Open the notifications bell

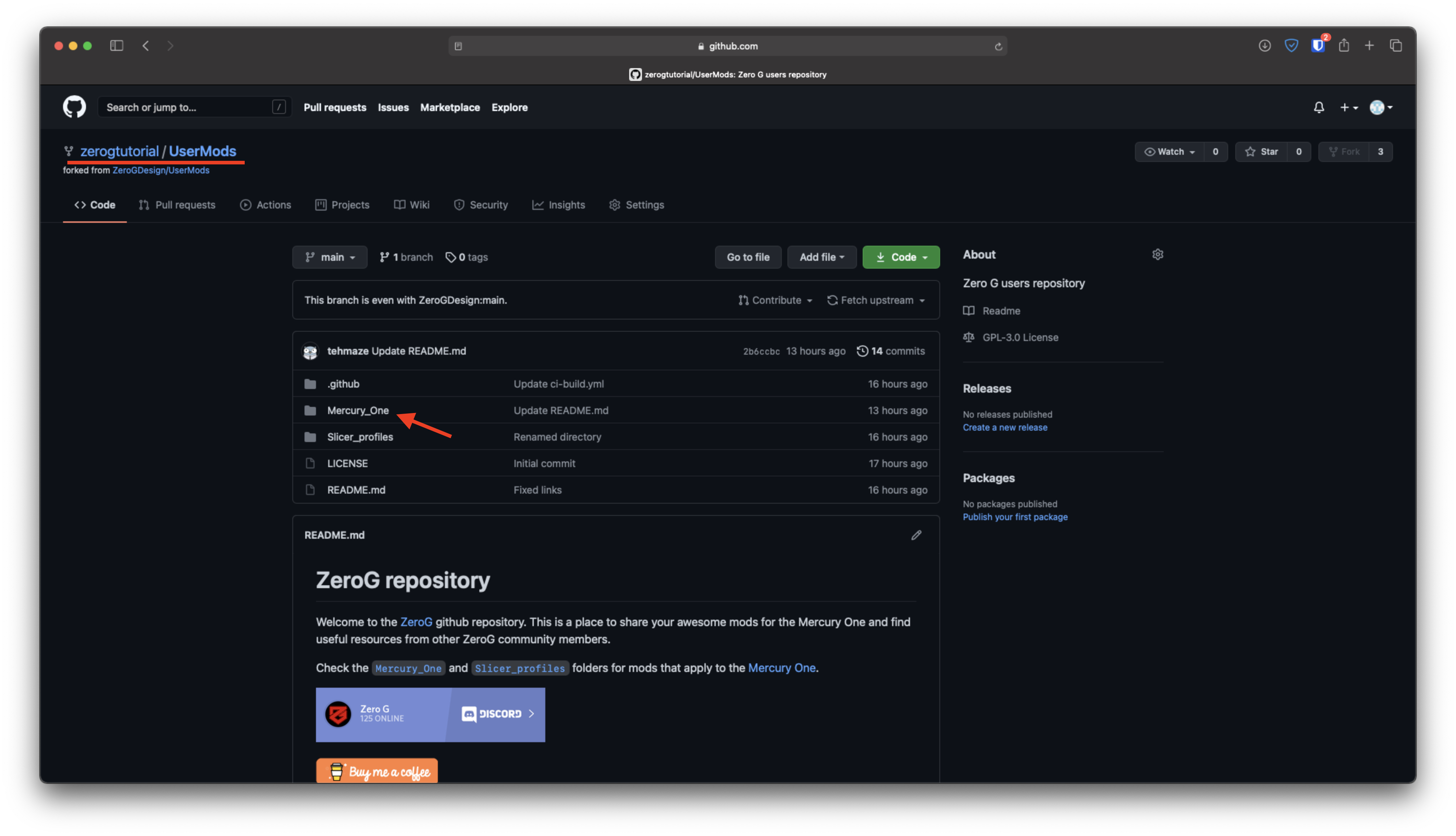(x=1319, y=107)
